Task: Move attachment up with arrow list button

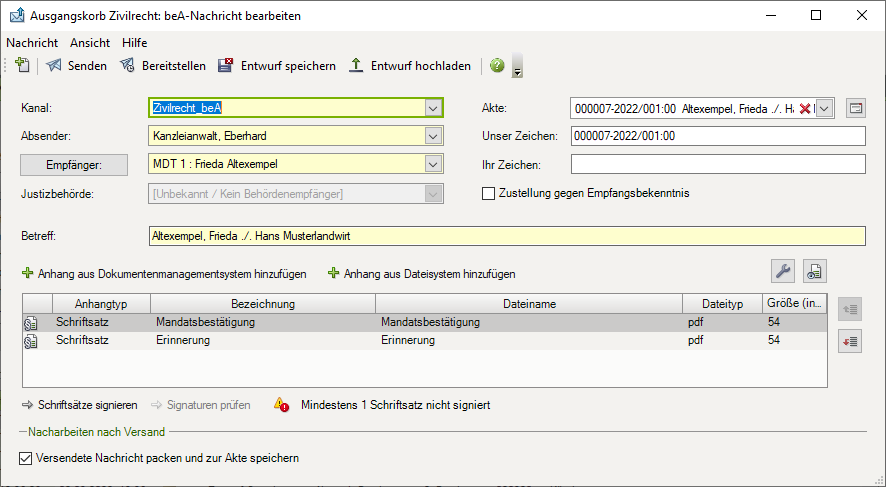Action: tap(850, 309)
